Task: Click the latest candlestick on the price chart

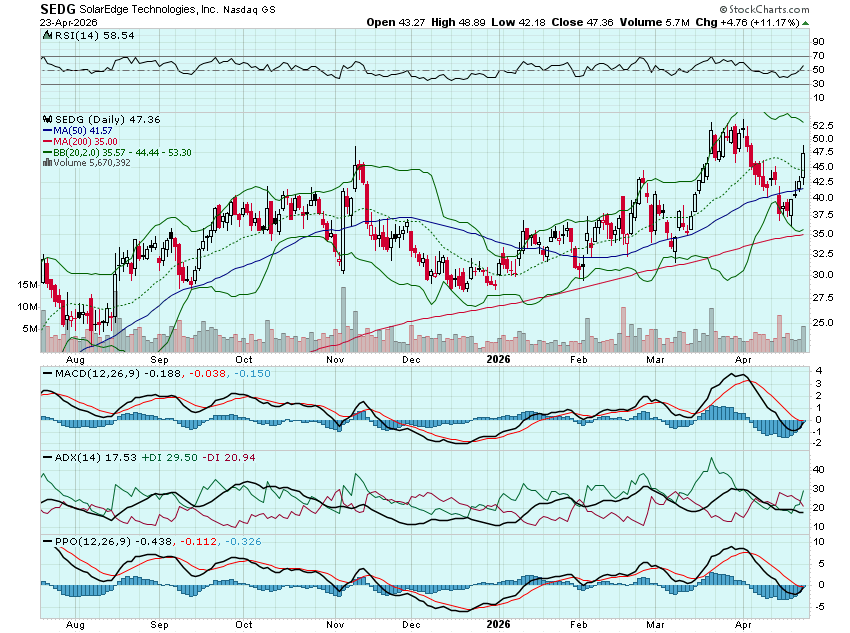Action: point(803,164)
